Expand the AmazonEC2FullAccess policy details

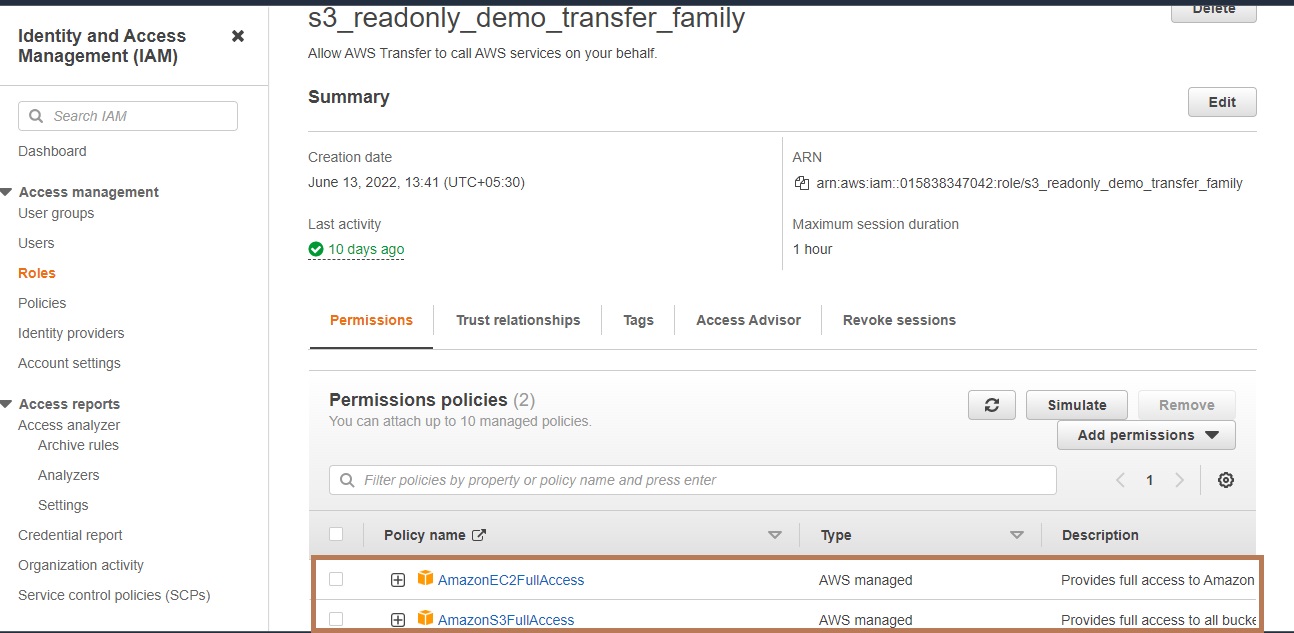(398, 580)
